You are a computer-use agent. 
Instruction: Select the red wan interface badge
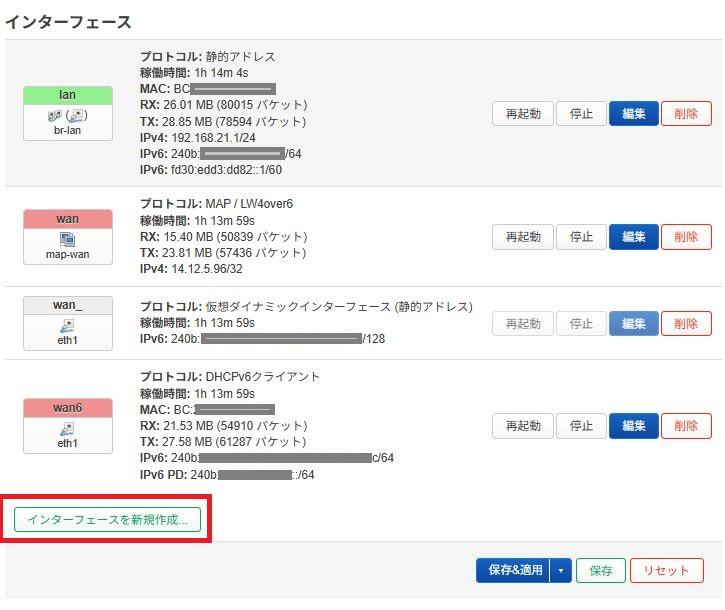point(67,219)
